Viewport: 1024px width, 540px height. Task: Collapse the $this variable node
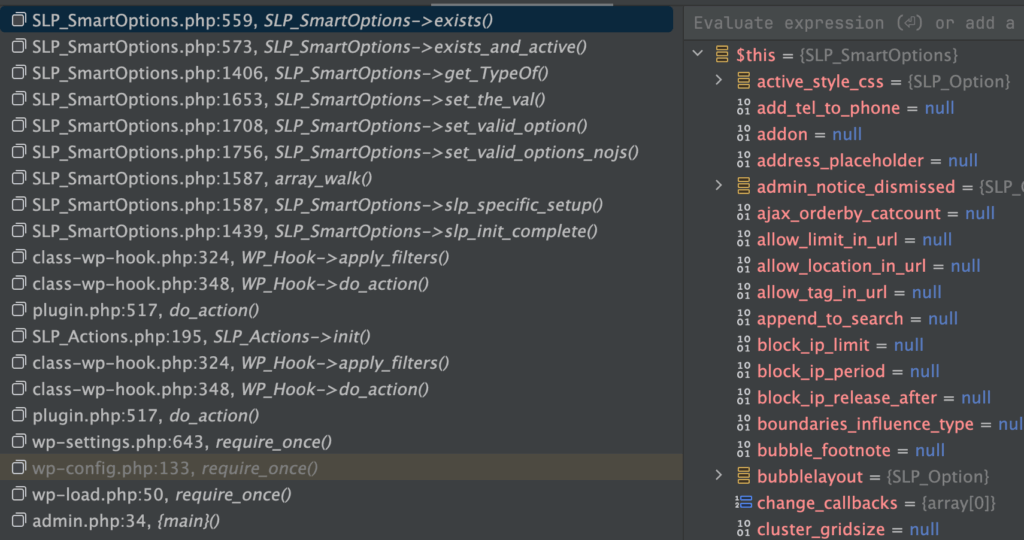point(698,54)
